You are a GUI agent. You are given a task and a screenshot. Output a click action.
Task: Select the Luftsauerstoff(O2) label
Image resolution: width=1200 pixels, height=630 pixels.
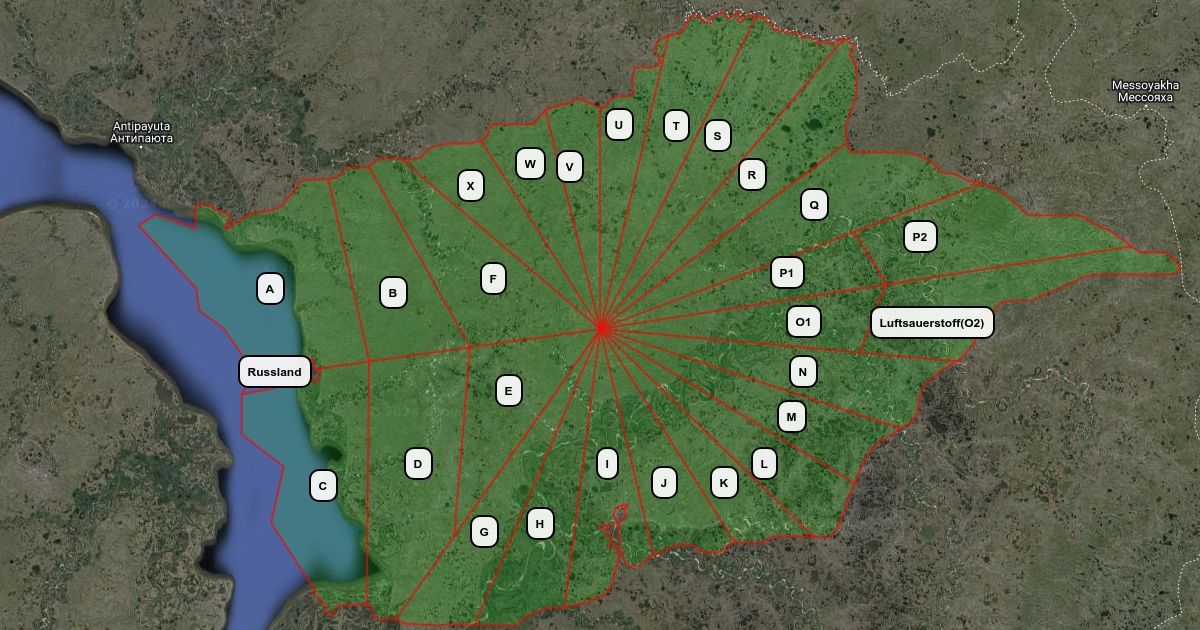coord(932,322)
